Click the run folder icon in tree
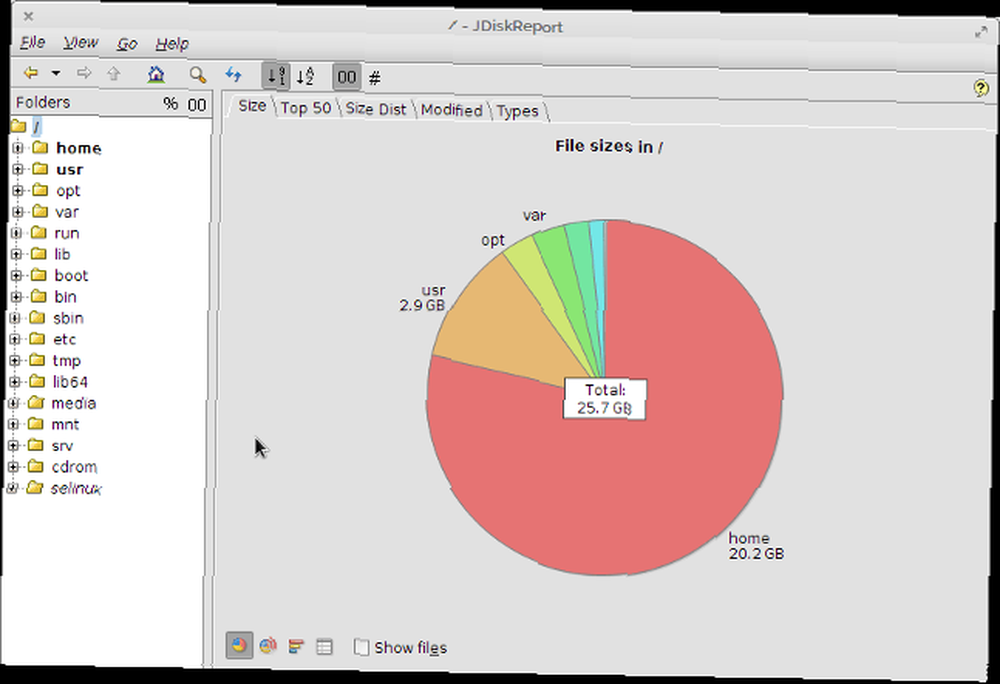Image resolution: width=1000 pixels, height=684 pixels. [x=39, y=232]
